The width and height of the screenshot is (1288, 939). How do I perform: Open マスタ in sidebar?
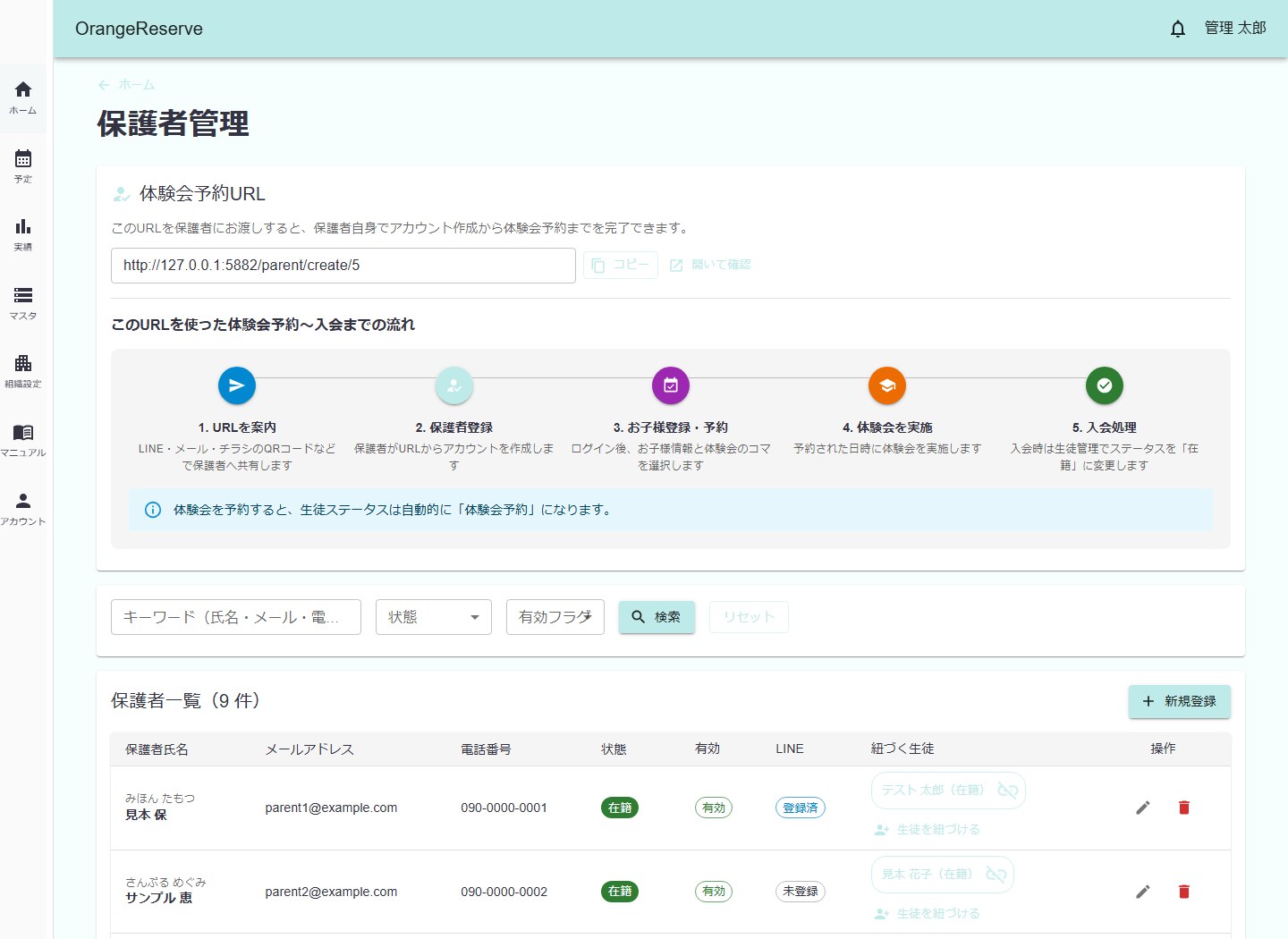23,303
